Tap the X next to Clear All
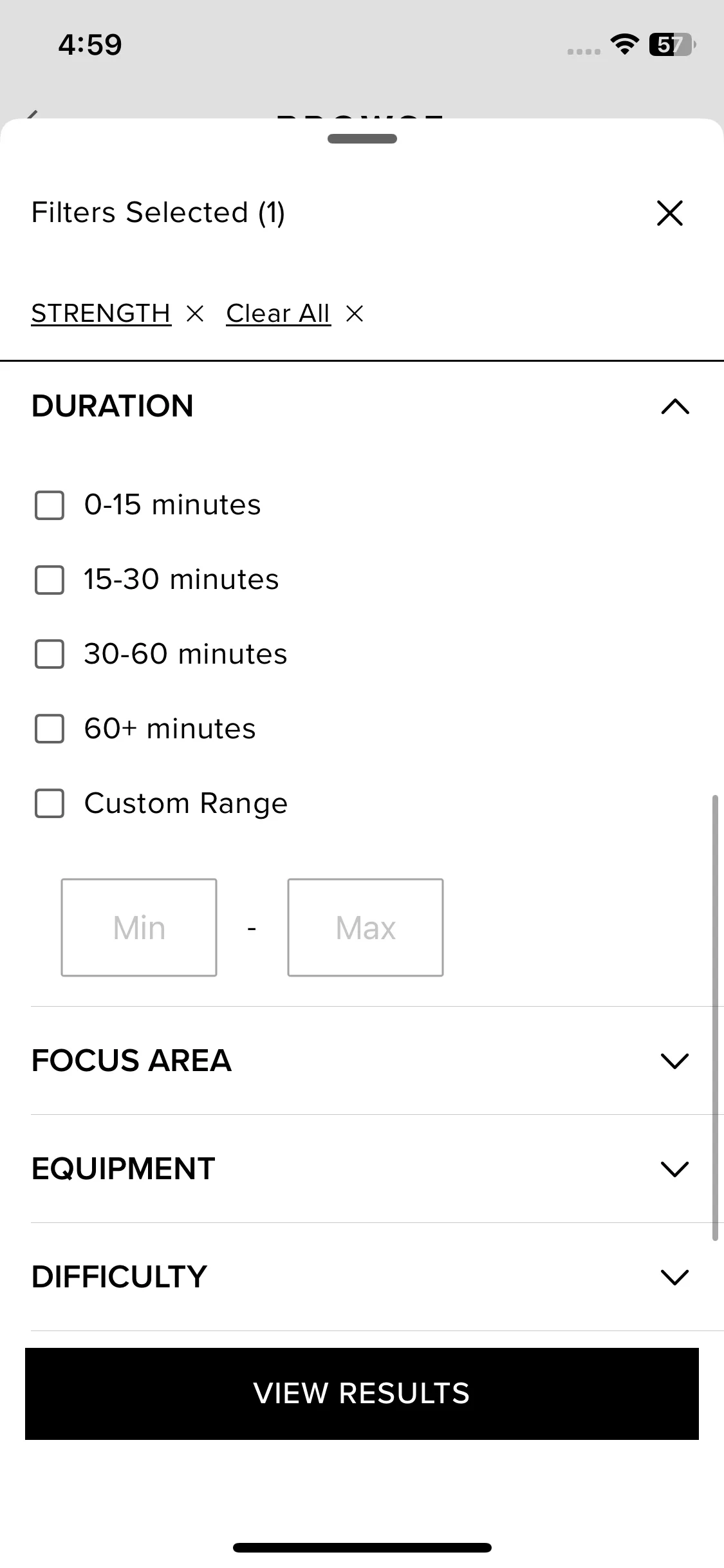The height and width of the screenshot is (1568, 724). [x=355, y=314]
